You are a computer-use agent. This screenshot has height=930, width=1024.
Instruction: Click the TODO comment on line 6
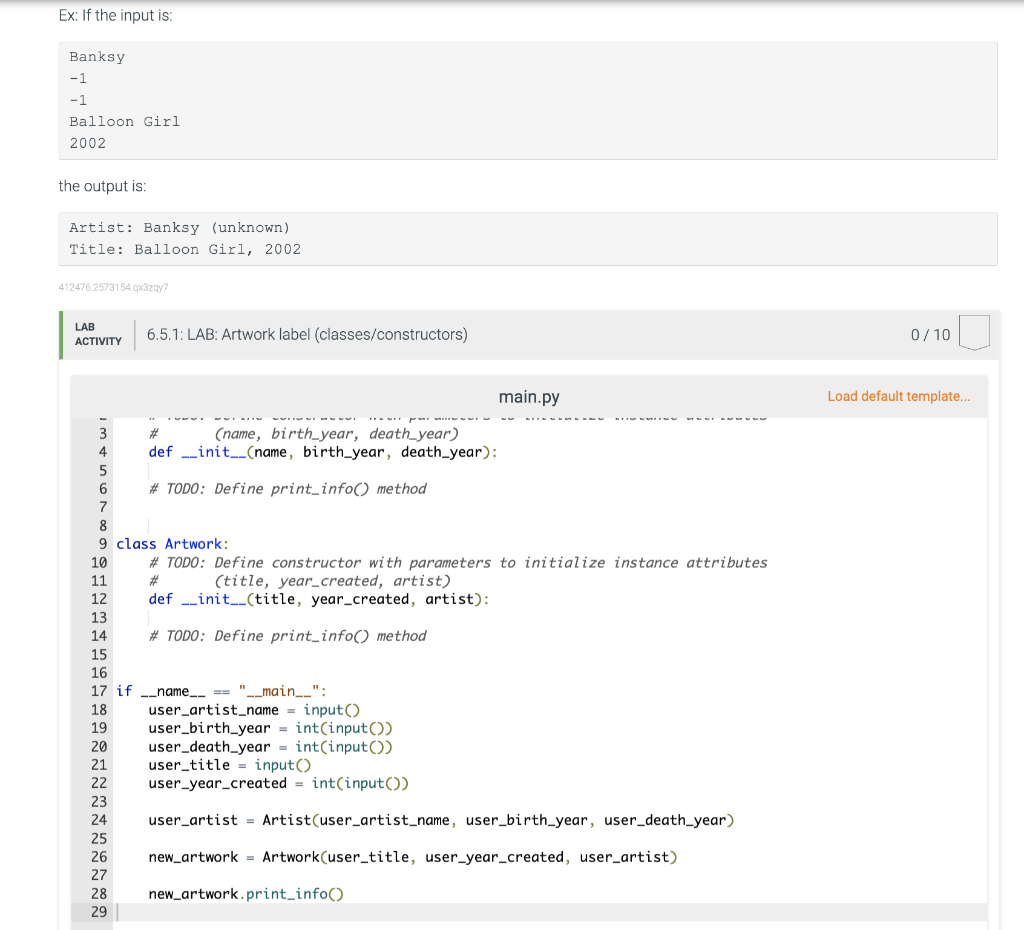[287, 488]
